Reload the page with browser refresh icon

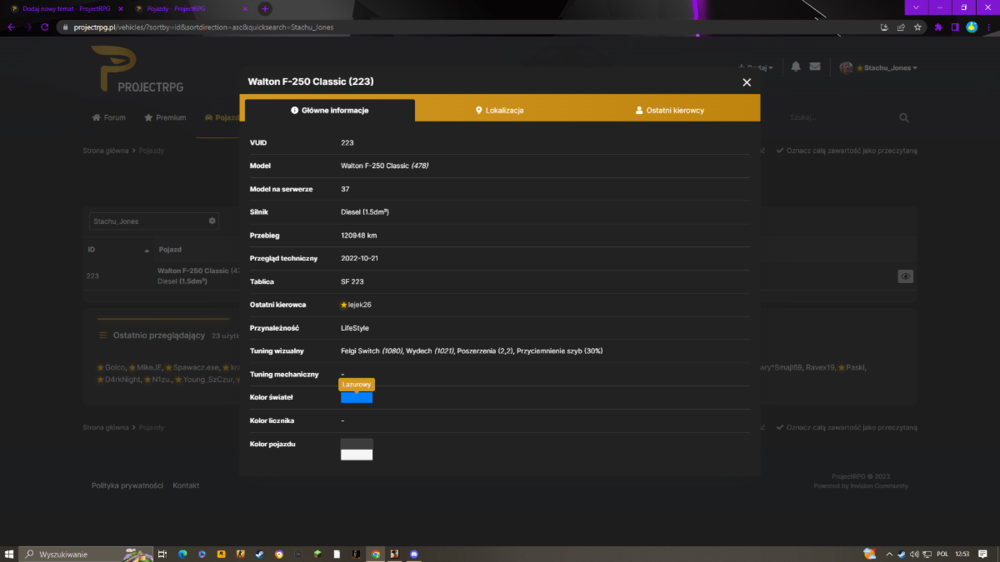[45, 27]
